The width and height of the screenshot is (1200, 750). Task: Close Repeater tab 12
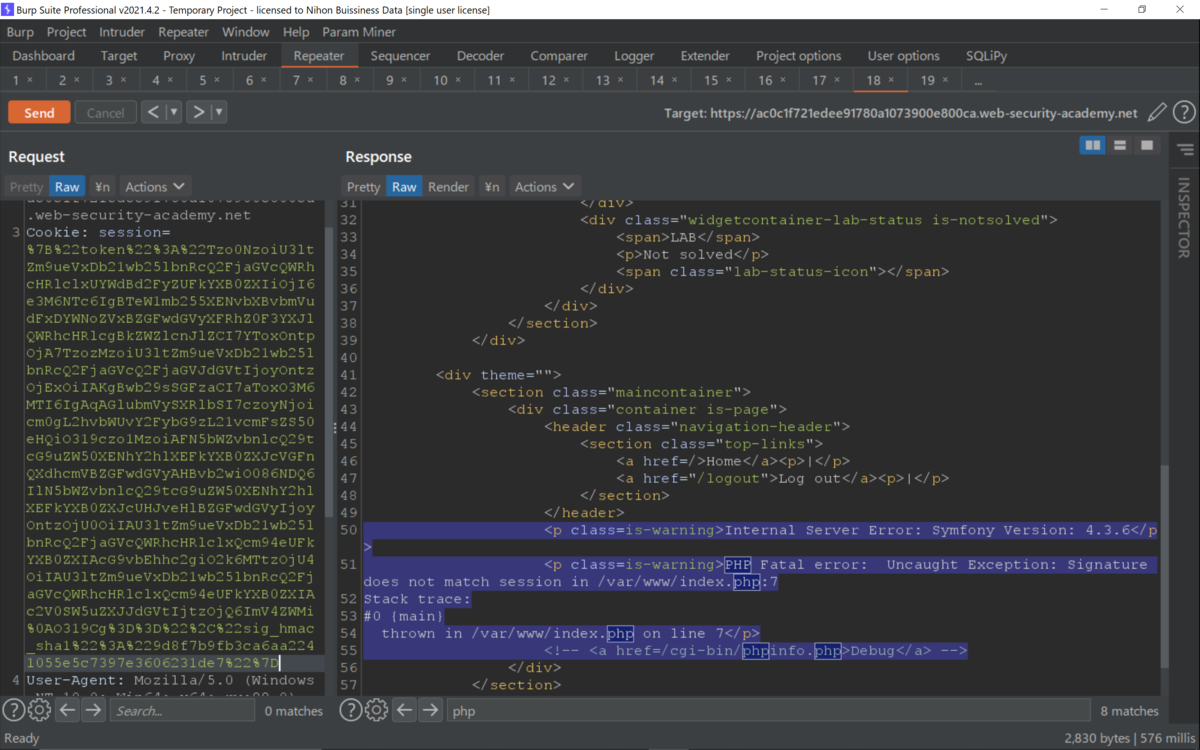tap(567, 80)
